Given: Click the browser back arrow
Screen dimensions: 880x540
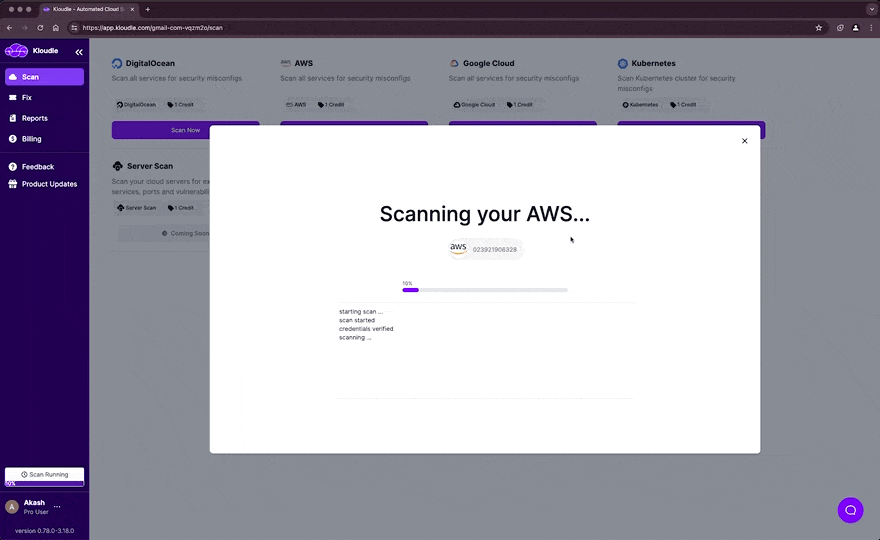Looking at the screenshot, I should tap(10, 28).
